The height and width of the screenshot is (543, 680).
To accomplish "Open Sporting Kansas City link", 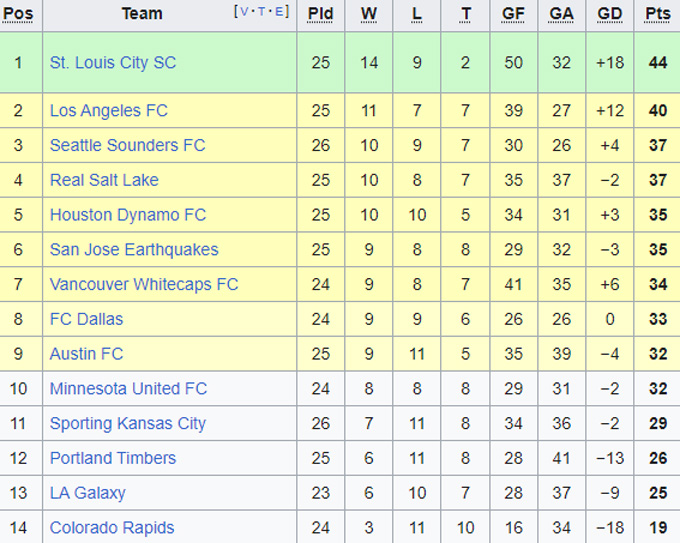I will coord(128,423).
